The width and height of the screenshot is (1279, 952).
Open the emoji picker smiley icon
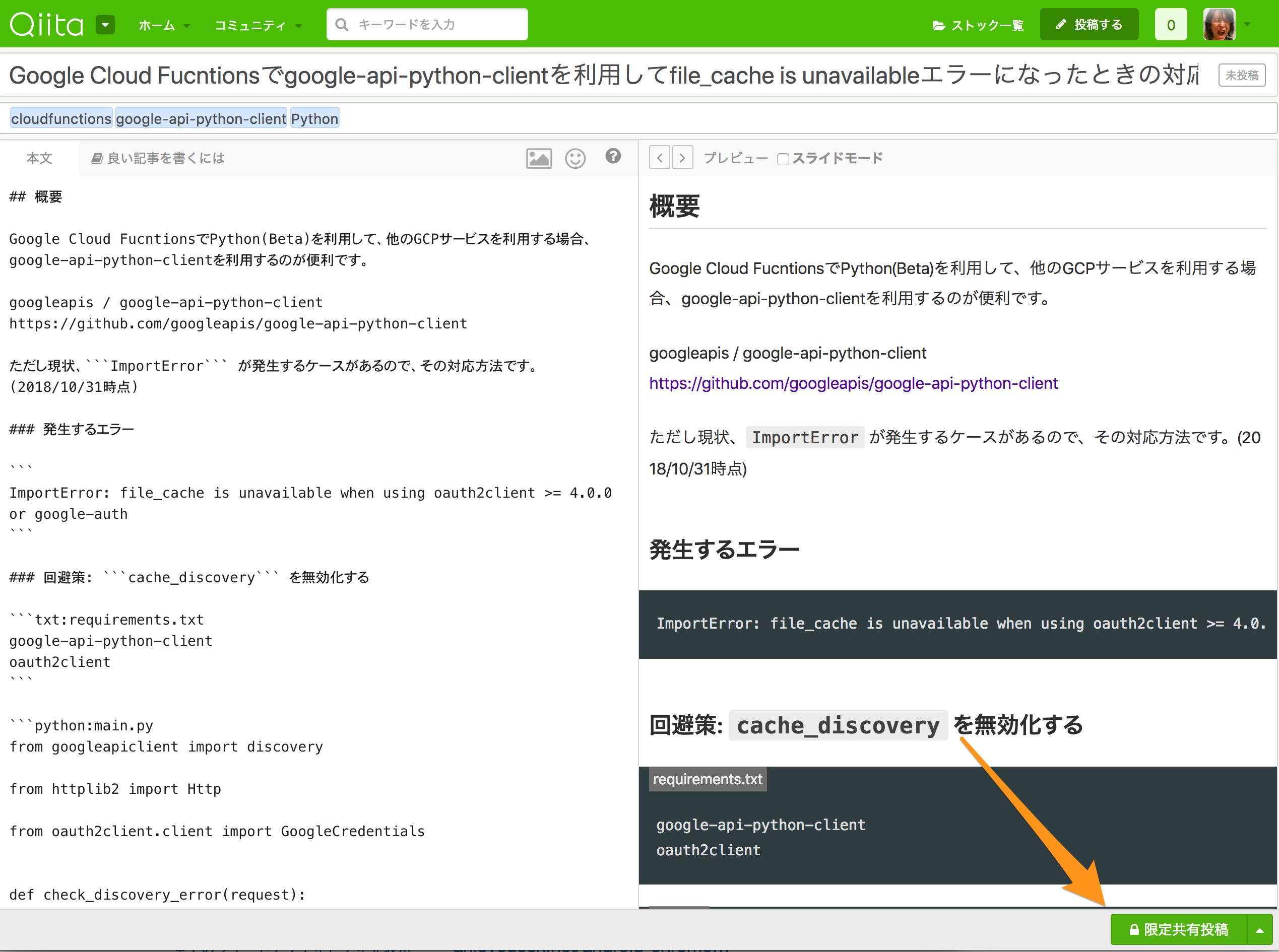[x=574, y=158]
